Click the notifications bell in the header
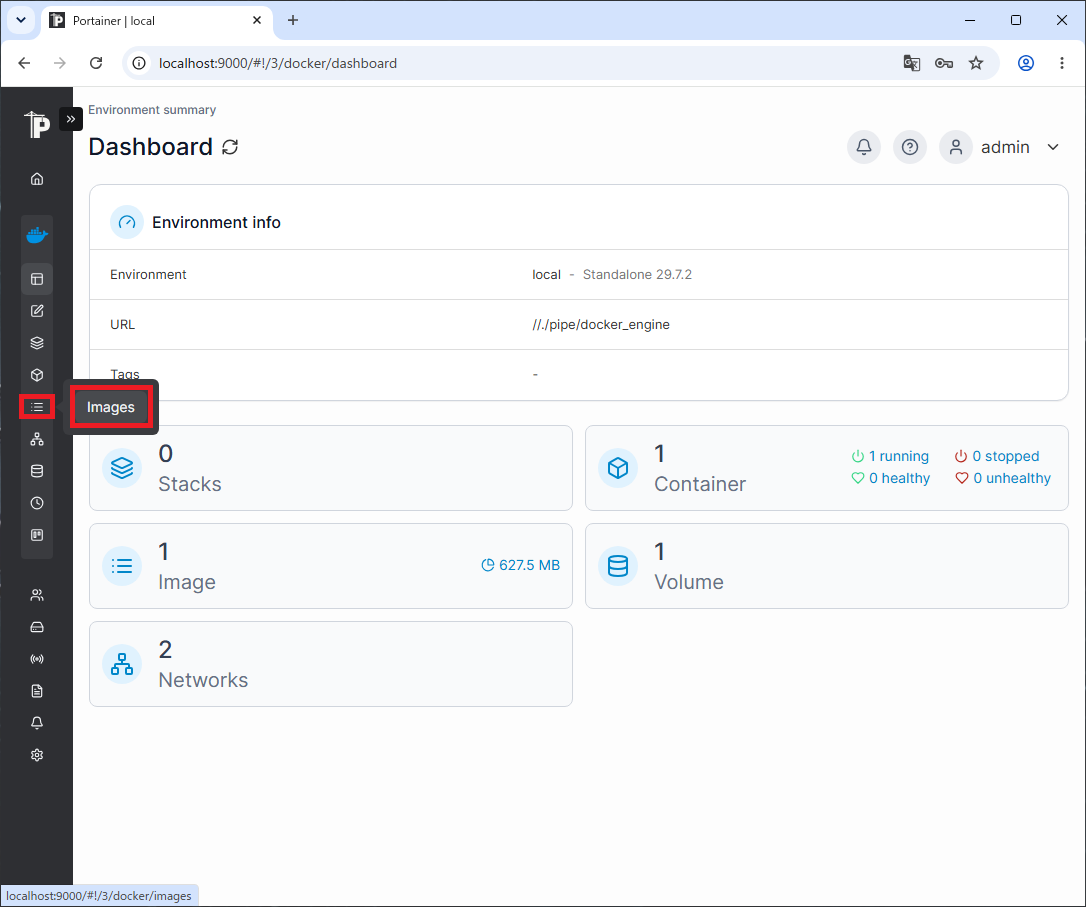 (864, 147)
